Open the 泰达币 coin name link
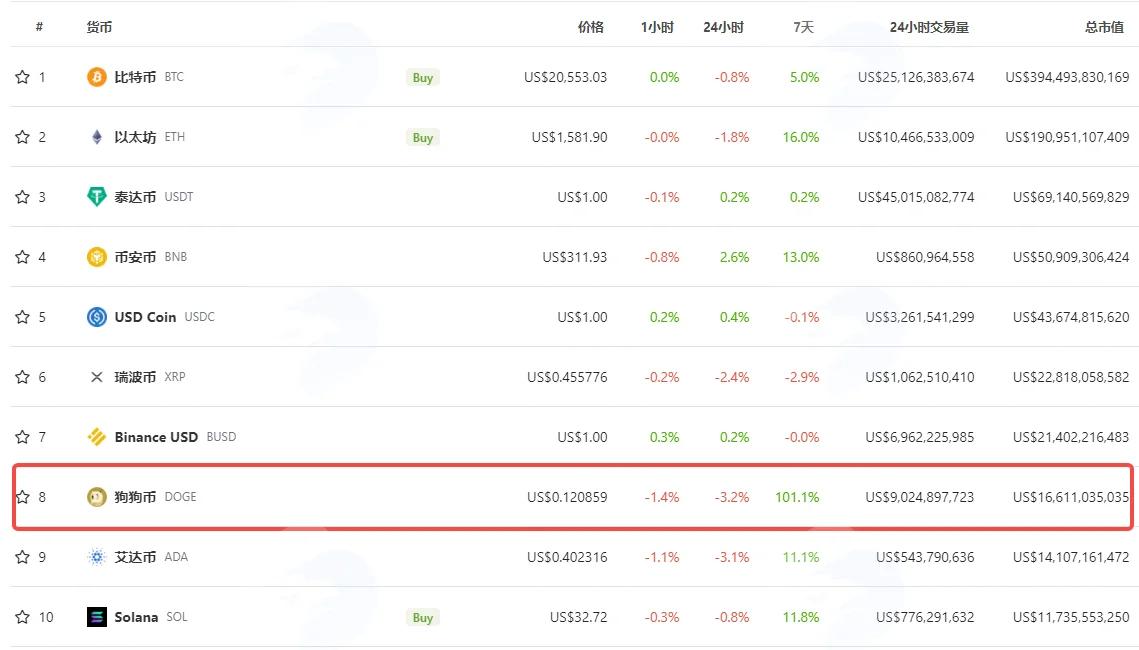1139x650 pixels. (x=135, y=197)
